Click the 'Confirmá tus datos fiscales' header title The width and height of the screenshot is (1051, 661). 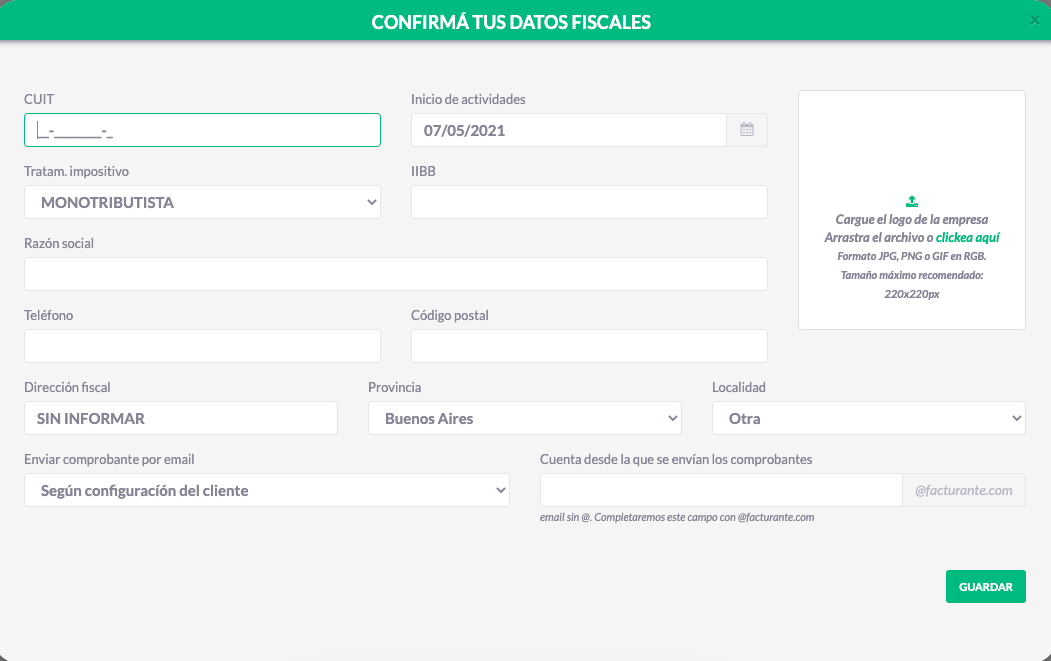511,21
